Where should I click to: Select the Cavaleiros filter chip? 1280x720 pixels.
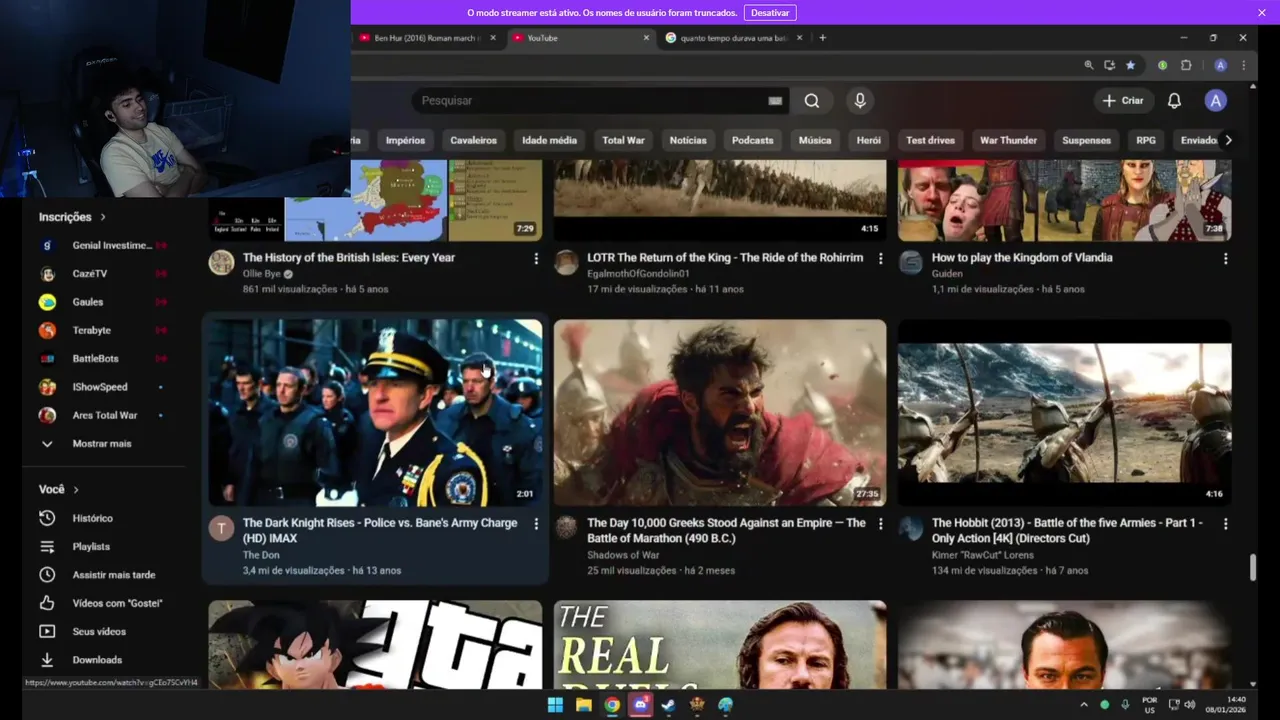pos(474,140)
